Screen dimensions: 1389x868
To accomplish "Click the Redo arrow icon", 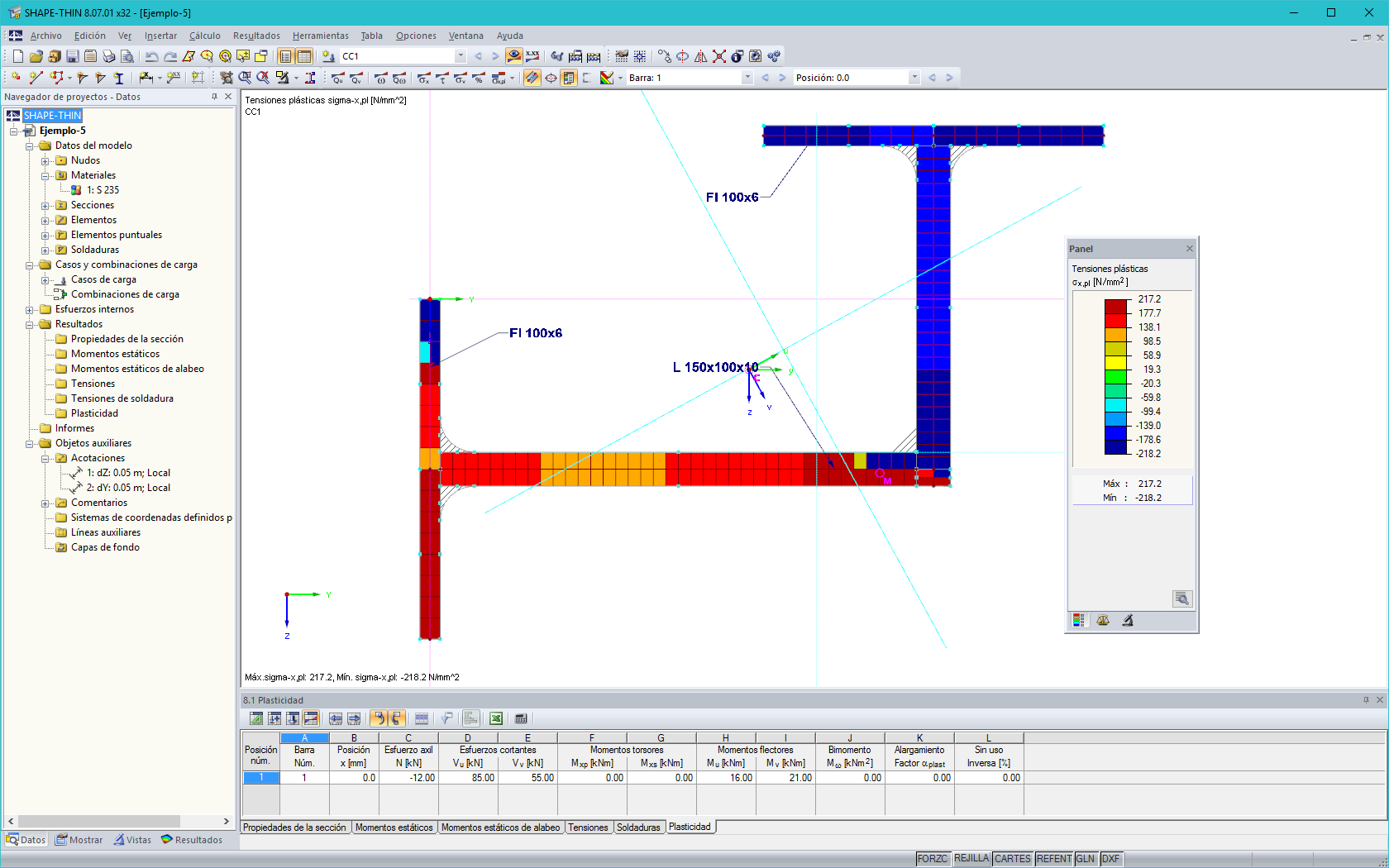I will click(x=170, y=56).
